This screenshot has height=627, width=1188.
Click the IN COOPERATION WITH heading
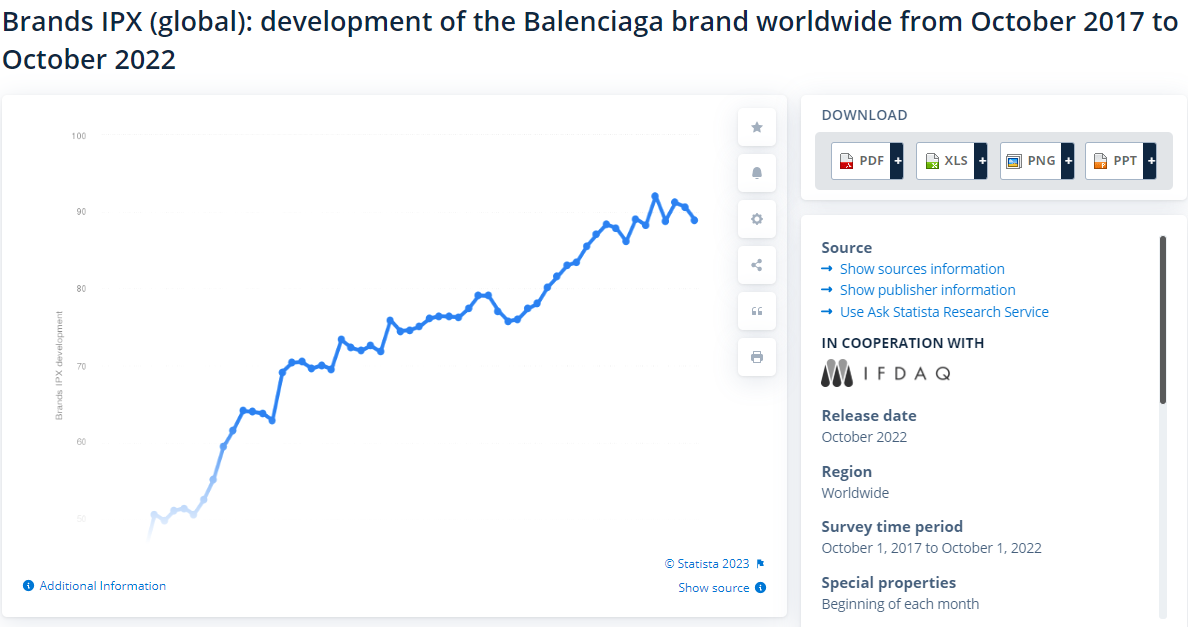click(903, 343)
